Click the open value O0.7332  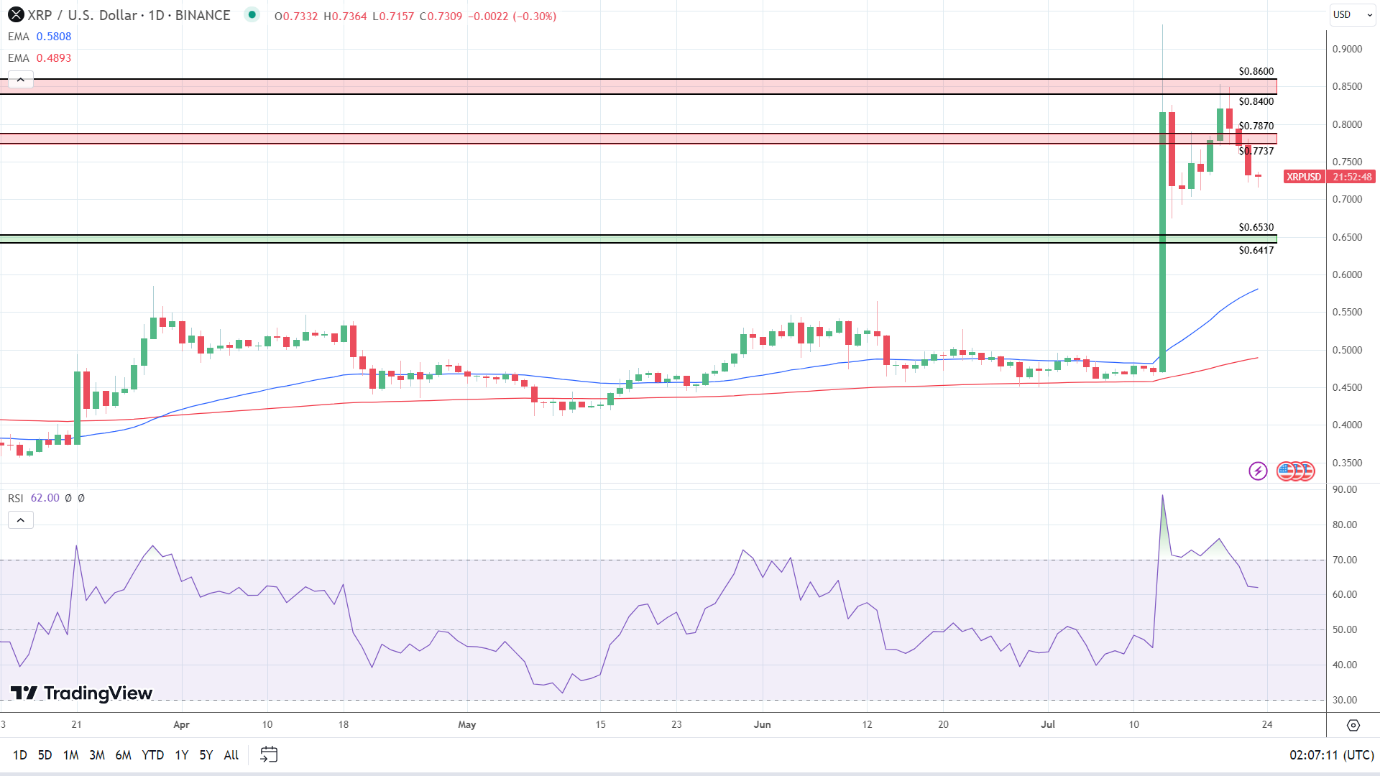pos(298,16)
